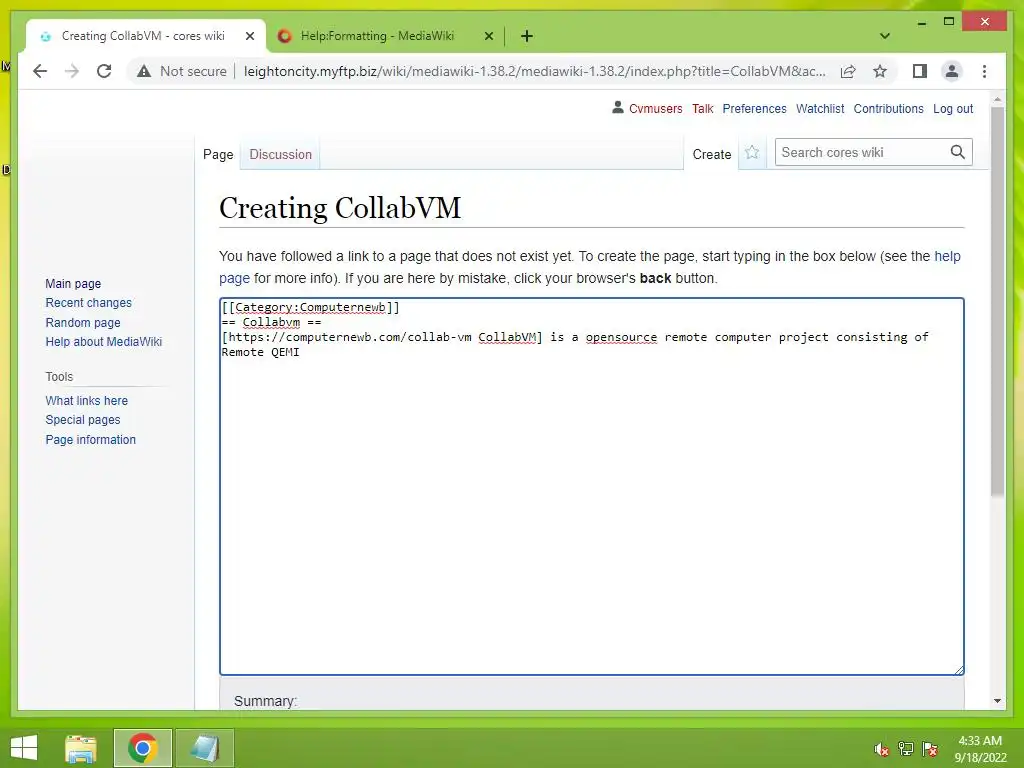1024x768 pixels.
Task: Click Log out
Action: [x=953, y=108]
